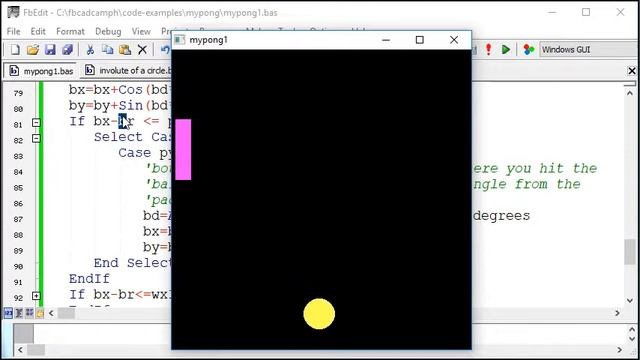Image resolution: width=640 pixels, height=360 pixels.
Task: Click the output panel horizontal scroll left arrow
Action: click(x=20, y=350)
